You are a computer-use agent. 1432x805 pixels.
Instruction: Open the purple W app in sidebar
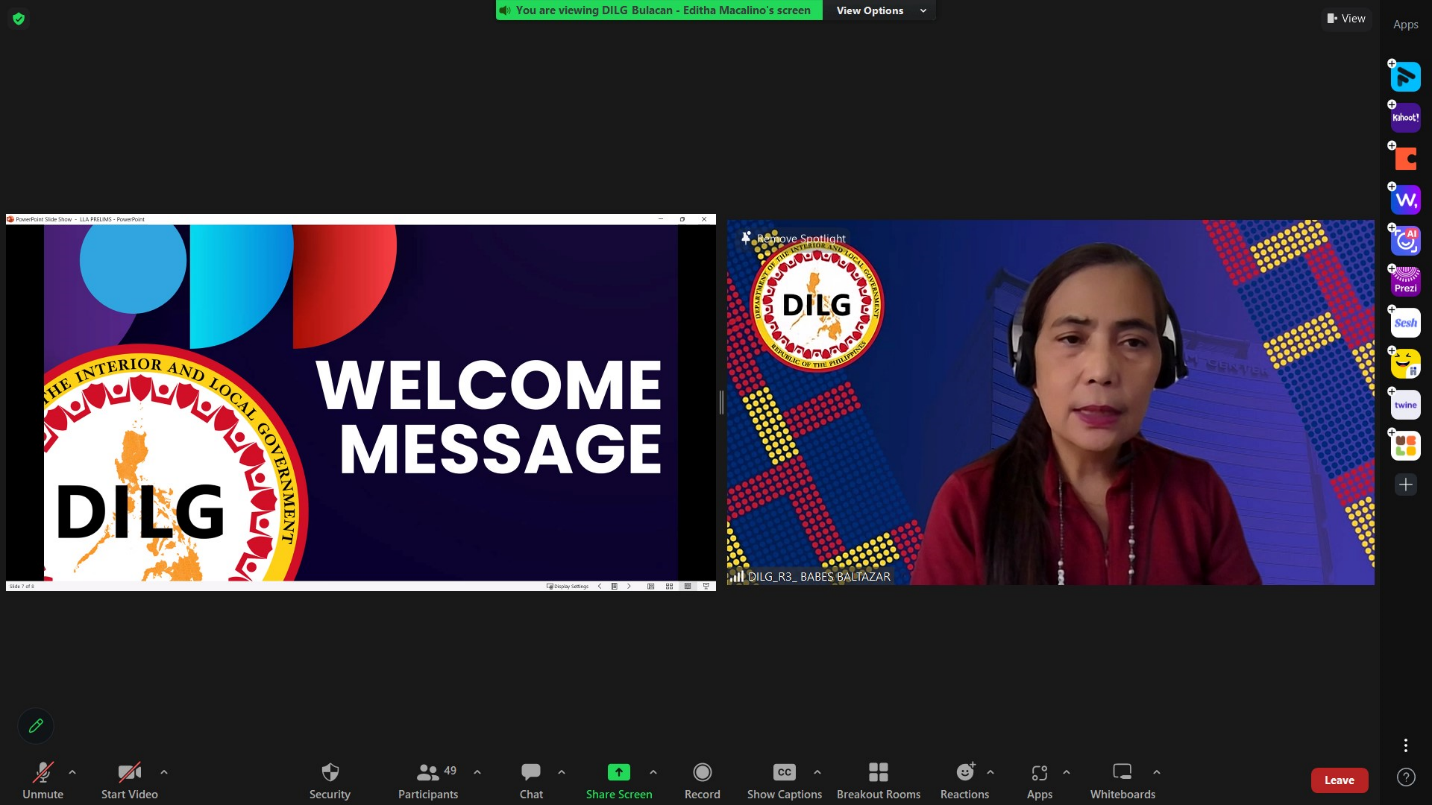coord(1406,200)
